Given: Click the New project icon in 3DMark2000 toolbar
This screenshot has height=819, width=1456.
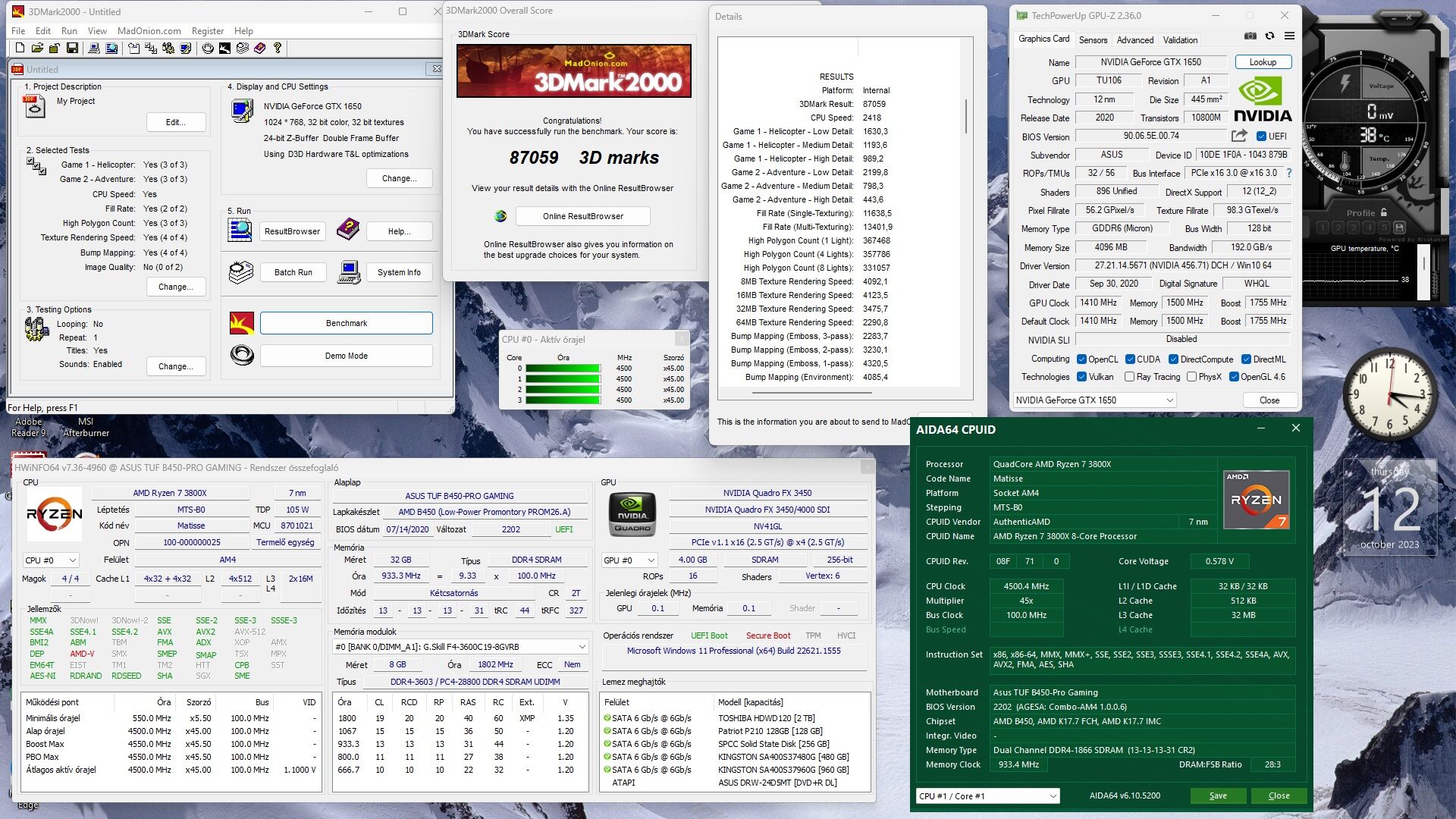Looking at the screenshot, I should (x=20, y=49).
